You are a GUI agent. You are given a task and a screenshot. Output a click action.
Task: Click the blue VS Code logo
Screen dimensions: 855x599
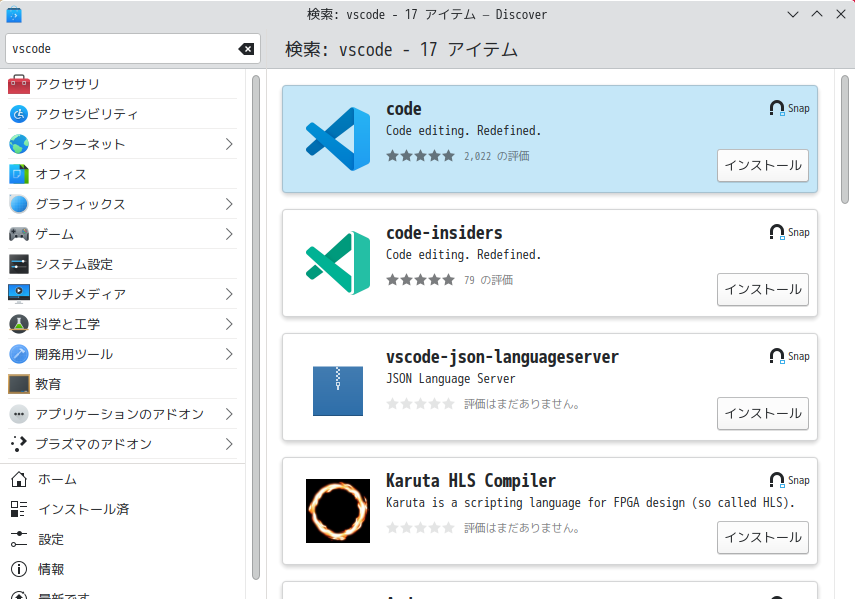pyautogui.click(x=338, y=139)
